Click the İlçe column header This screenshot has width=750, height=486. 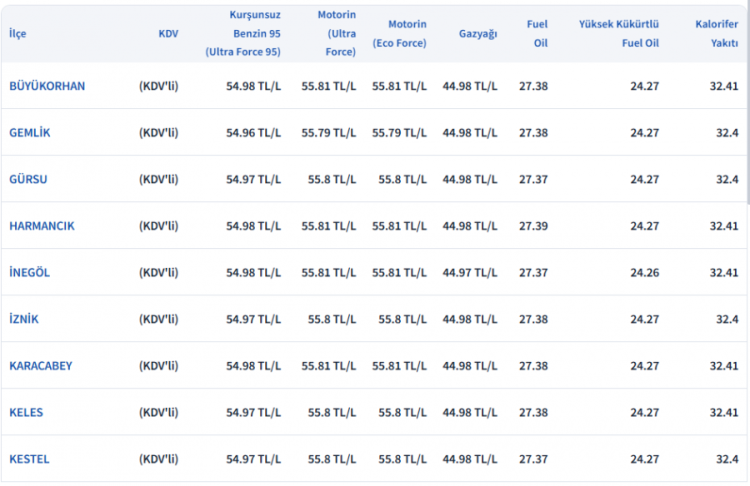point(18,34)
